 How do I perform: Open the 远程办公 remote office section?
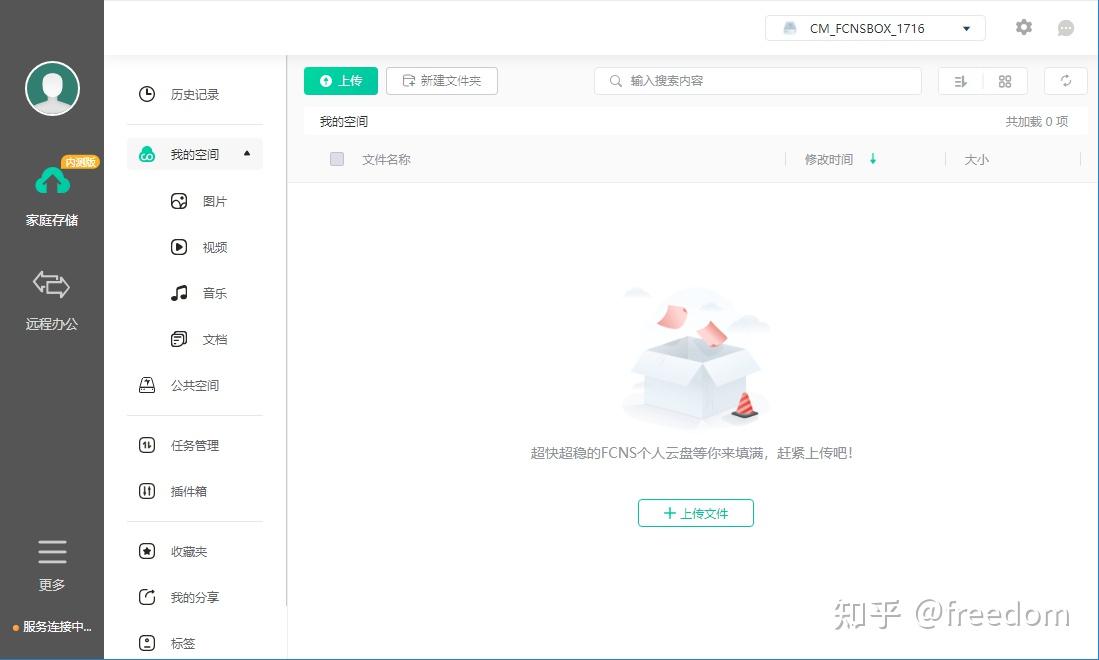(x=52, y=300)
